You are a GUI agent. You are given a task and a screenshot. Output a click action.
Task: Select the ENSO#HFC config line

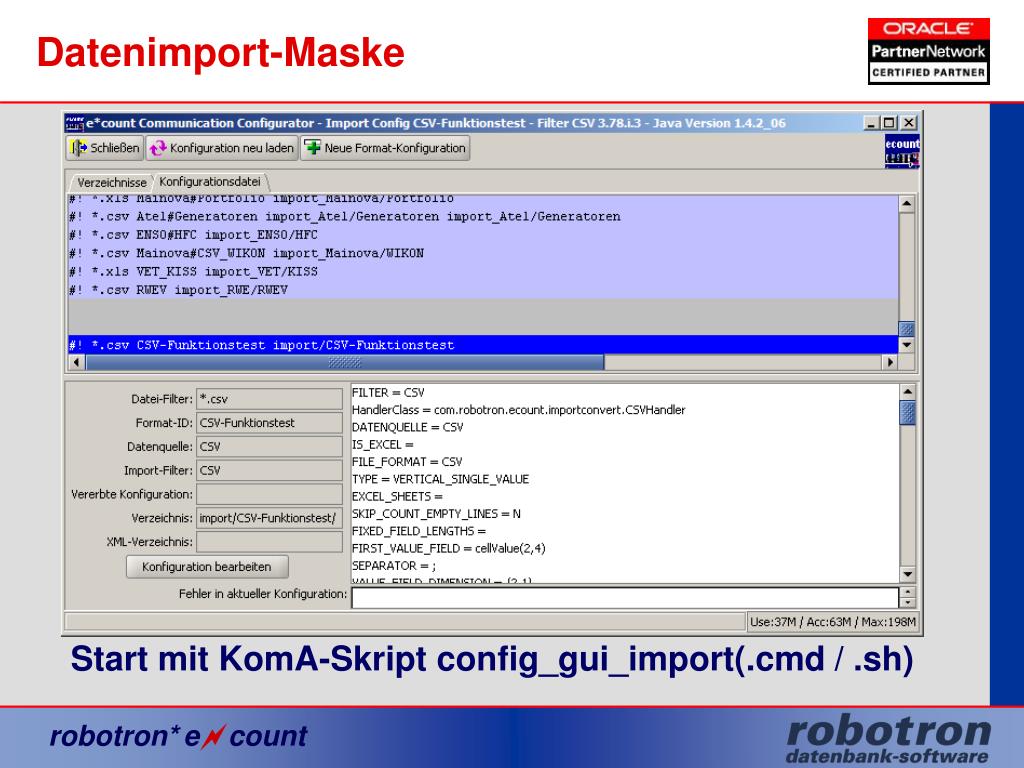pos(483,235)
